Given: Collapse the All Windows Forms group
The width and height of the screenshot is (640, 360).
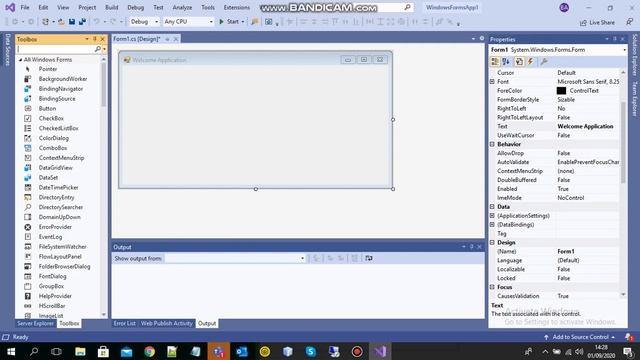Looking at the screenshot, I should click(20, 60).
